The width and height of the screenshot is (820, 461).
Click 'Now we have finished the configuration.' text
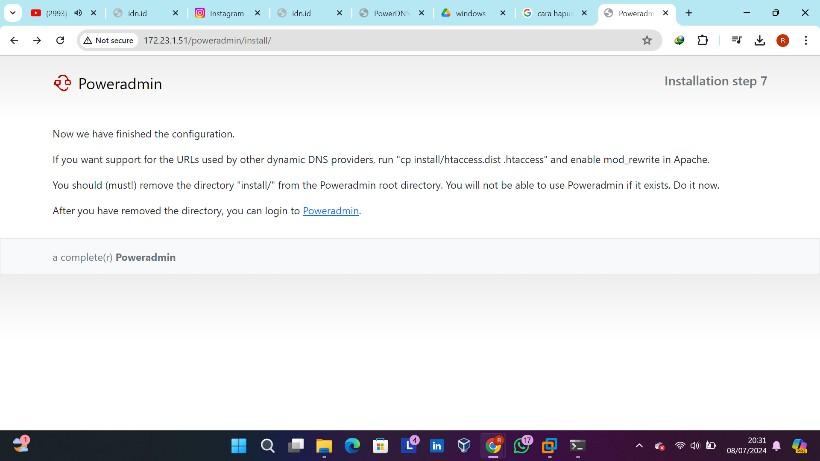click(143, 134)
